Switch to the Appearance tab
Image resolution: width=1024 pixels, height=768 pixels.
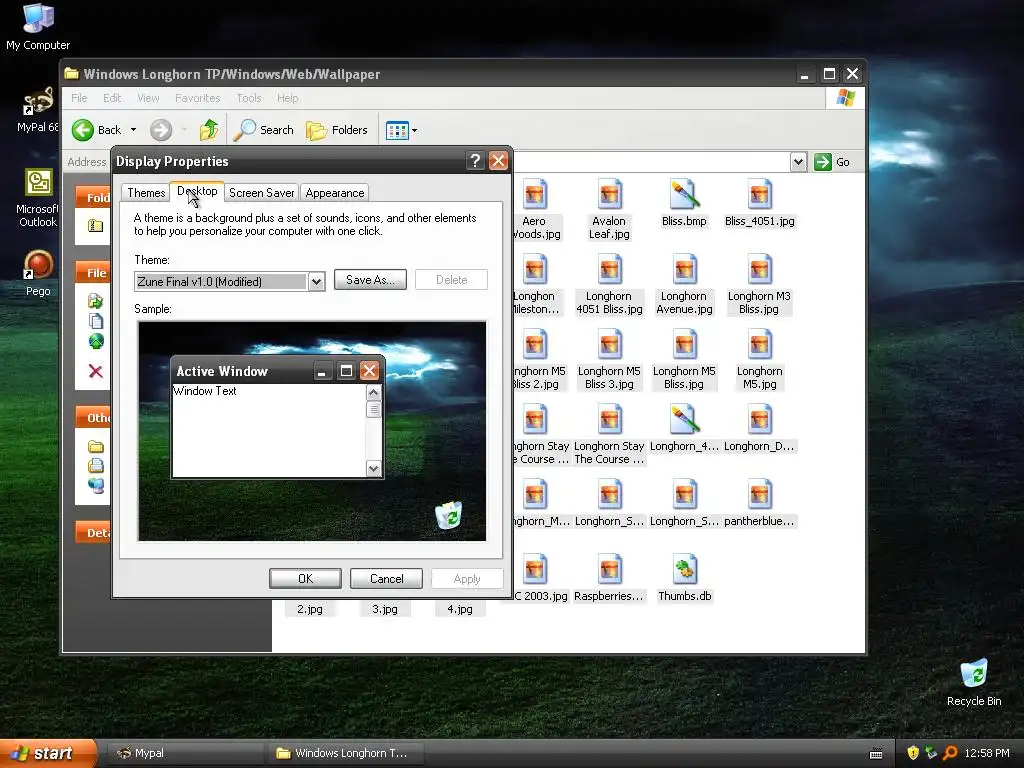334,193
